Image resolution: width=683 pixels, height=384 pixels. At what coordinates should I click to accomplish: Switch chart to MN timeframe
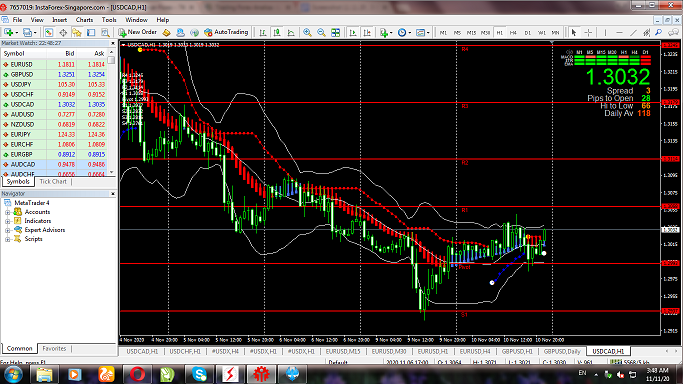pos(555,33)
